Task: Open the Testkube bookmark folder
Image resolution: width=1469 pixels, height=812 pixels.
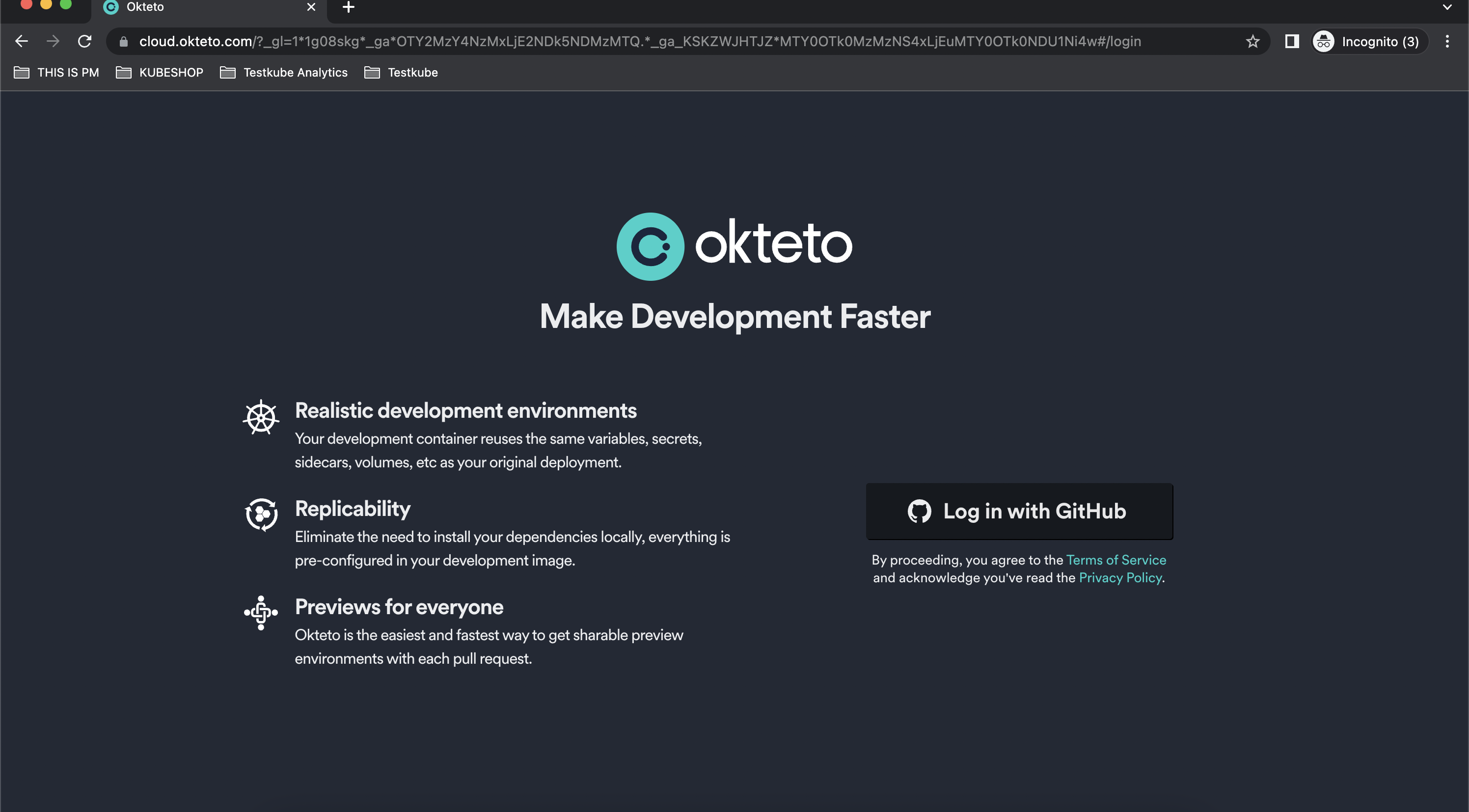Action: pos(402,73)
